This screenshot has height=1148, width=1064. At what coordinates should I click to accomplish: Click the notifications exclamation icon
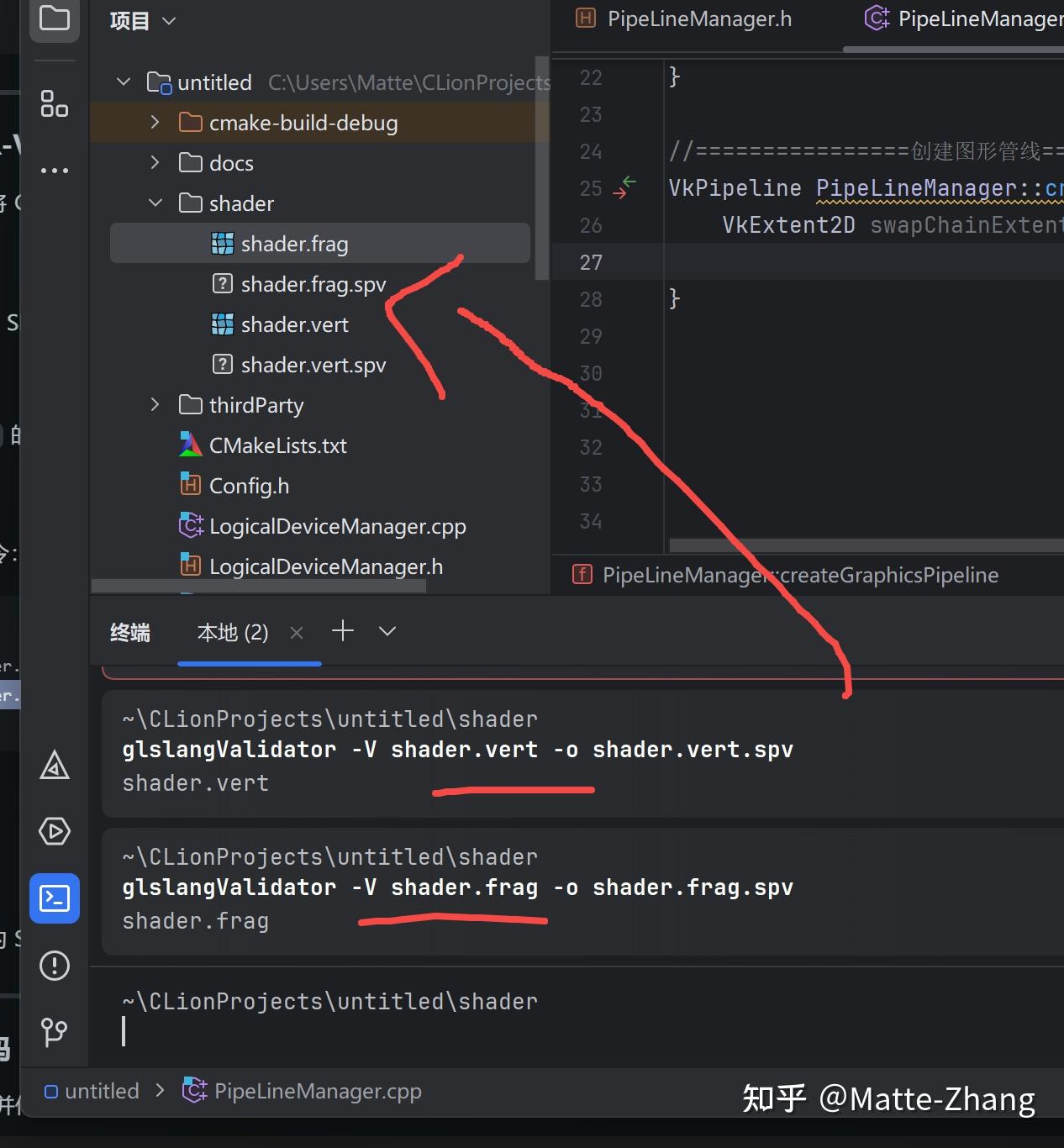coord(54,965)
